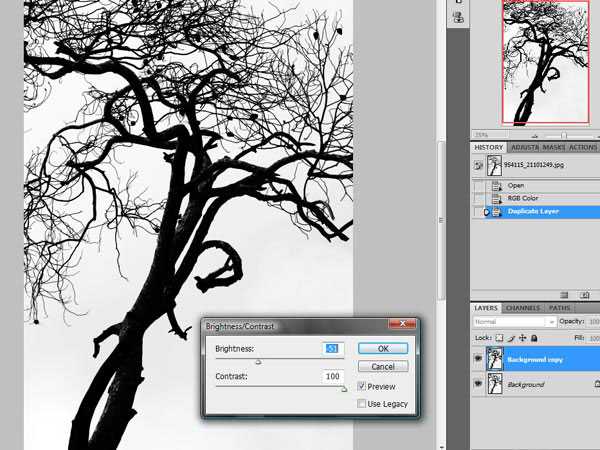Click the Navigator preview thumbnail
The height and width of the screenshot is (450, 600).
pyautogui.click(x=546, y=62)
